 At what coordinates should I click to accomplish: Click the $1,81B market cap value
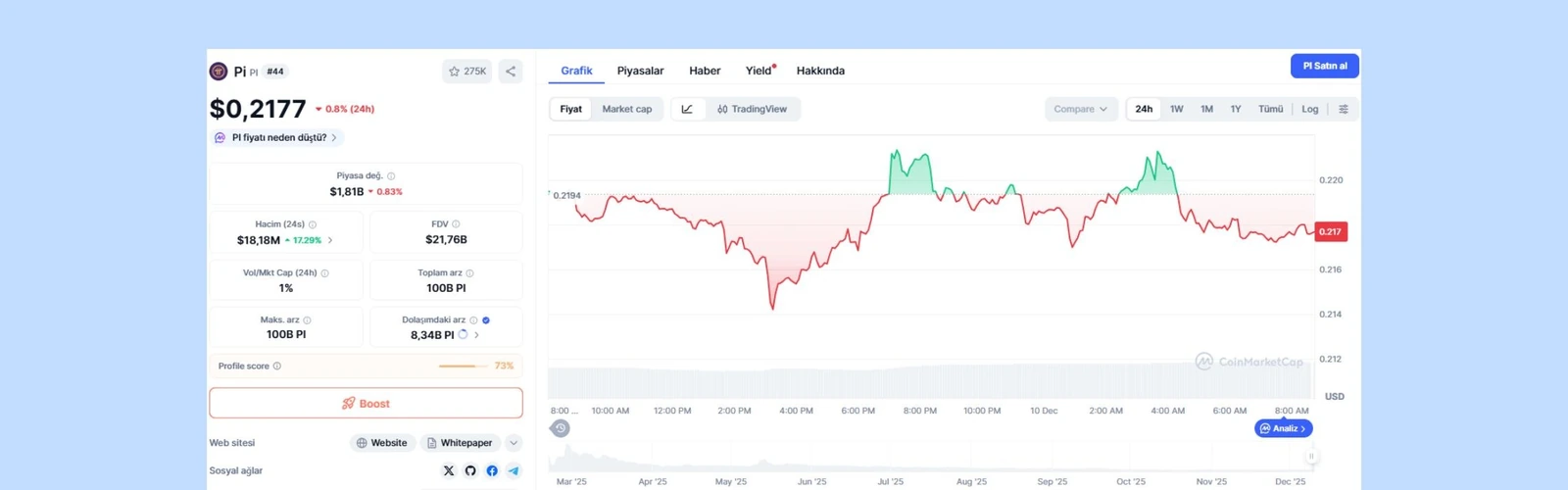click(x=347, y=192)
